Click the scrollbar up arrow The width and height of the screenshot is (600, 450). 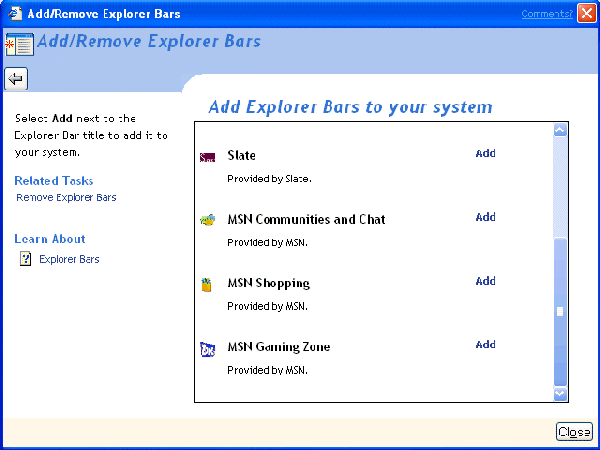[x=560, y=130]
